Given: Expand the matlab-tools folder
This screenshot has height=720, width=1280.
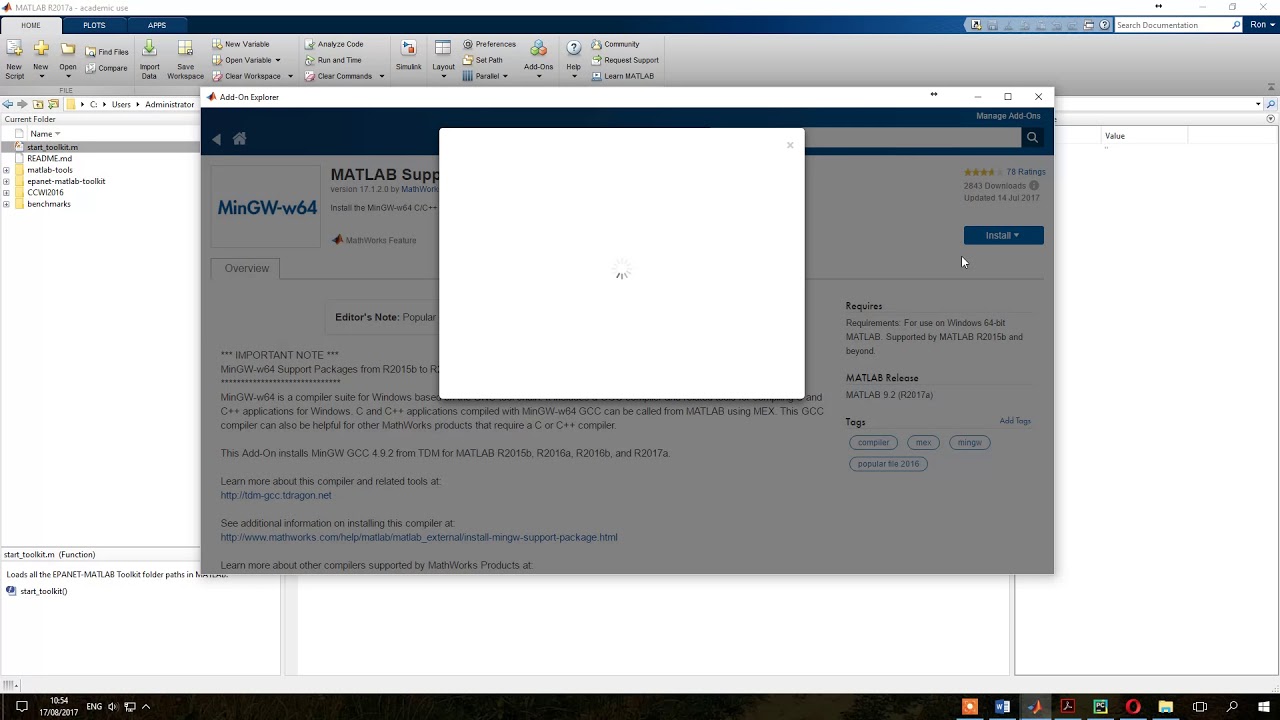Looking at the screenshot, I should pos(6,170).
